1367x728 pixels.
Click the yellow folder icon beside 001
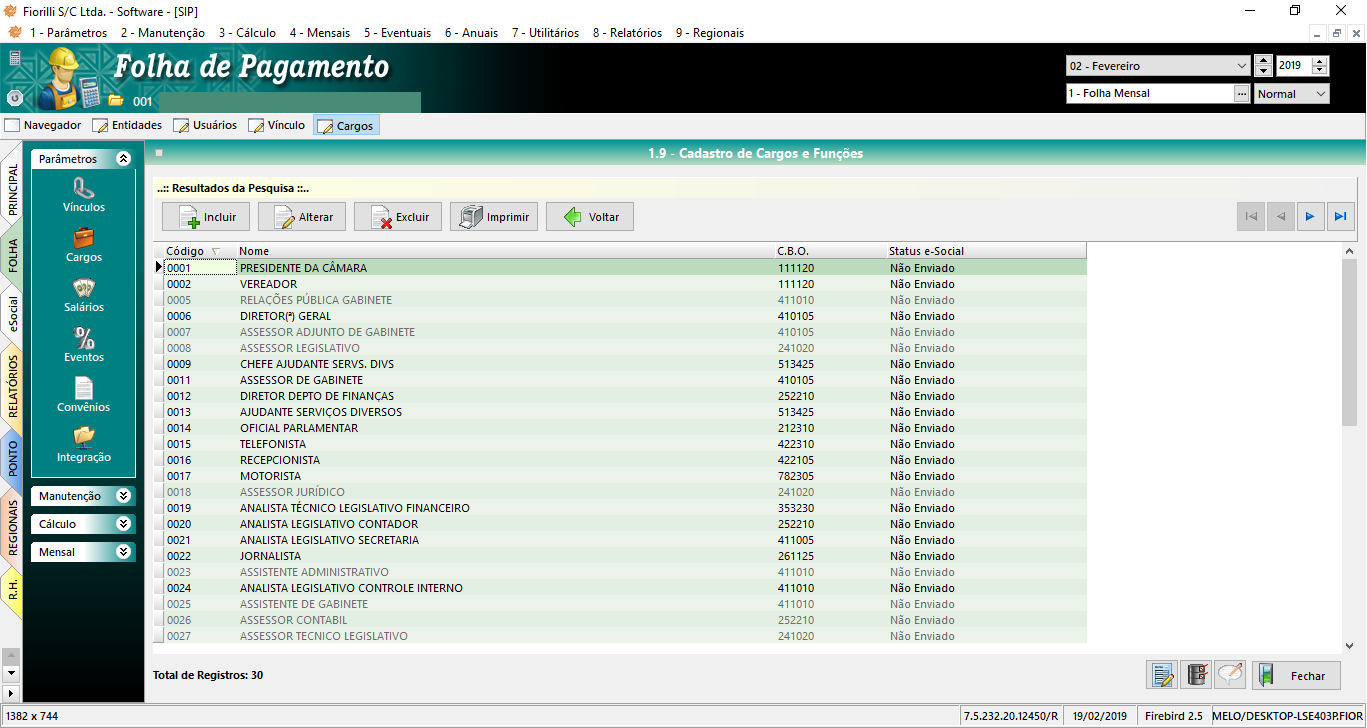tap(116, 101)
